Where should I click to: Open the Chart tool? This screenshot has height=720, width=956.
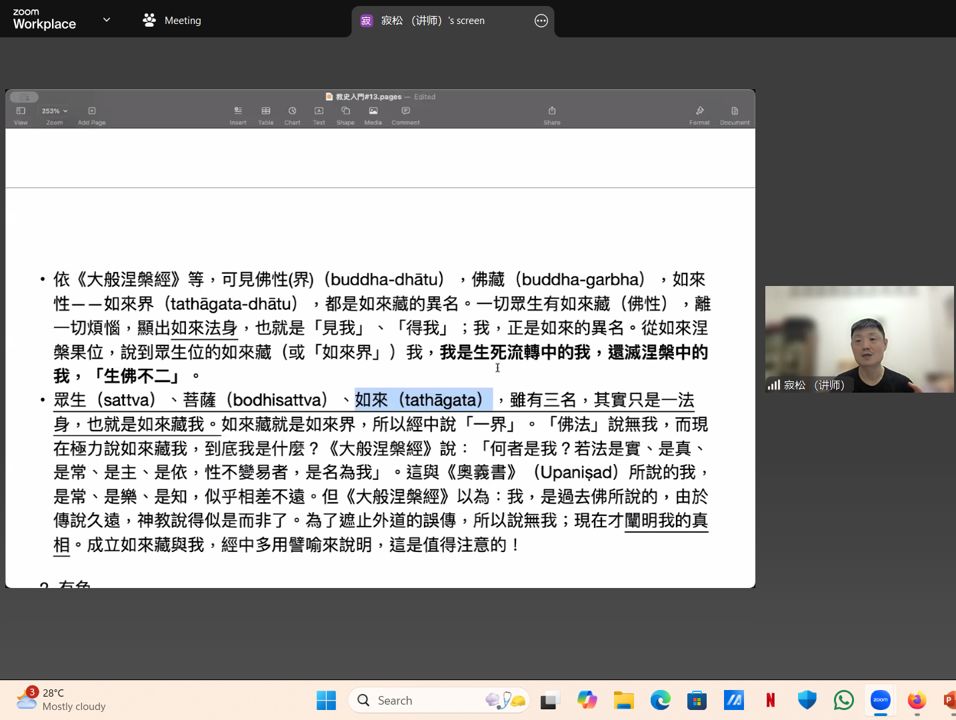pyautogui.click(x=292, y=112)
